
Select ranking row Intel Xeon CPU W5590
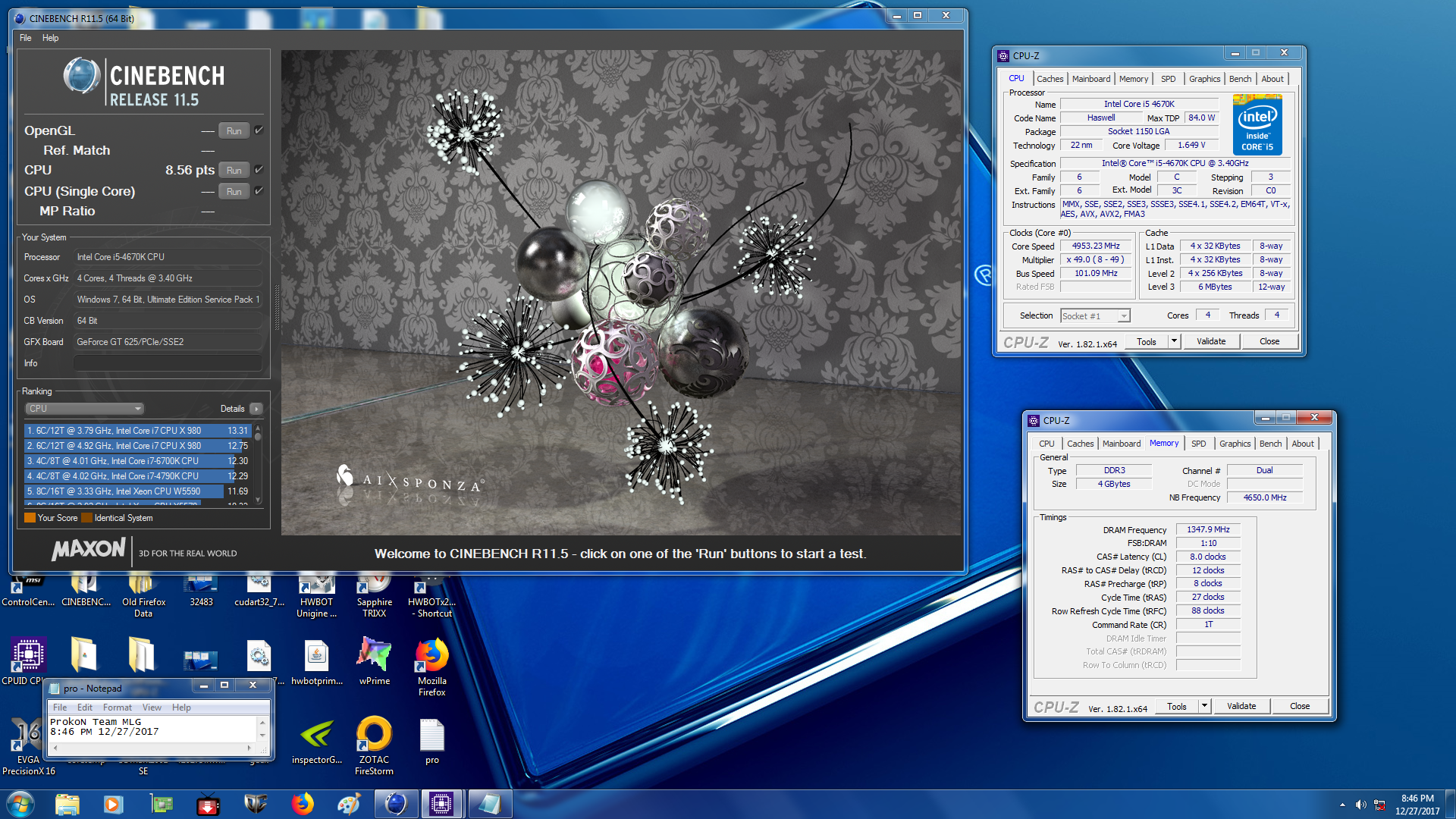[x=137, y=491]
